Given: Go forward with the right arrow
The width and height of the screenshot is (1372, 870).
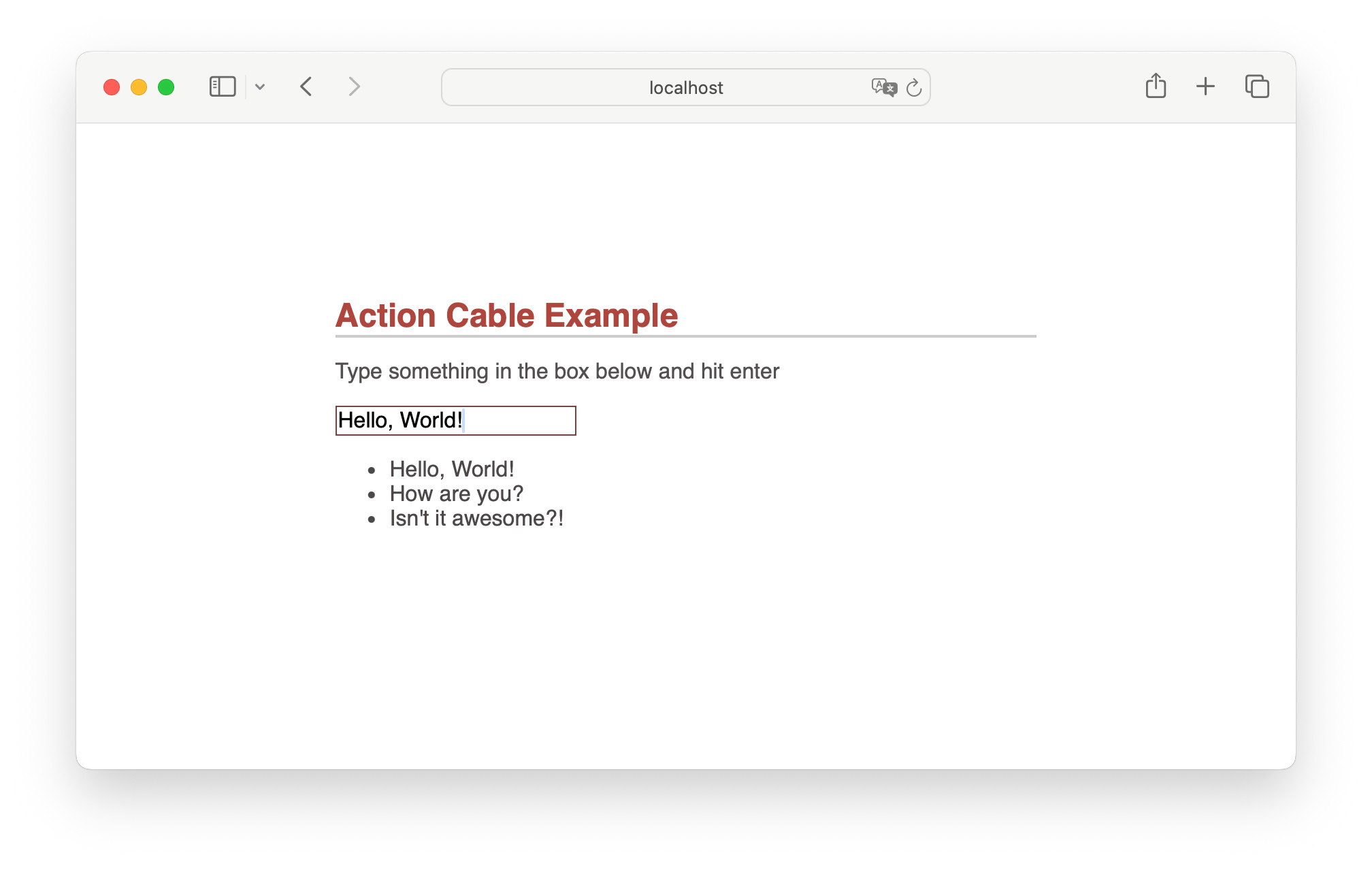Looking at the screenshot, I should 354,87.
